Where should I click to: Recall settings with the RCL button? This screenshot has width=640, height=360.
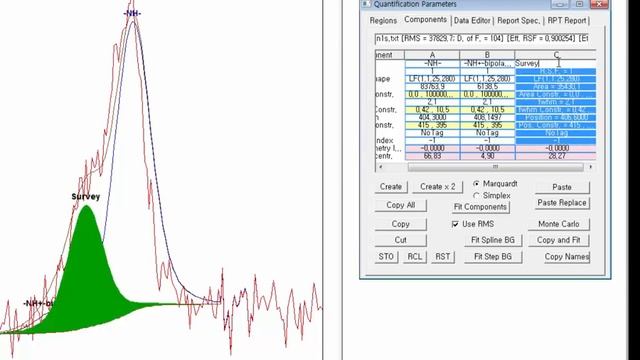pyautogui.click(x=414, y=257)
